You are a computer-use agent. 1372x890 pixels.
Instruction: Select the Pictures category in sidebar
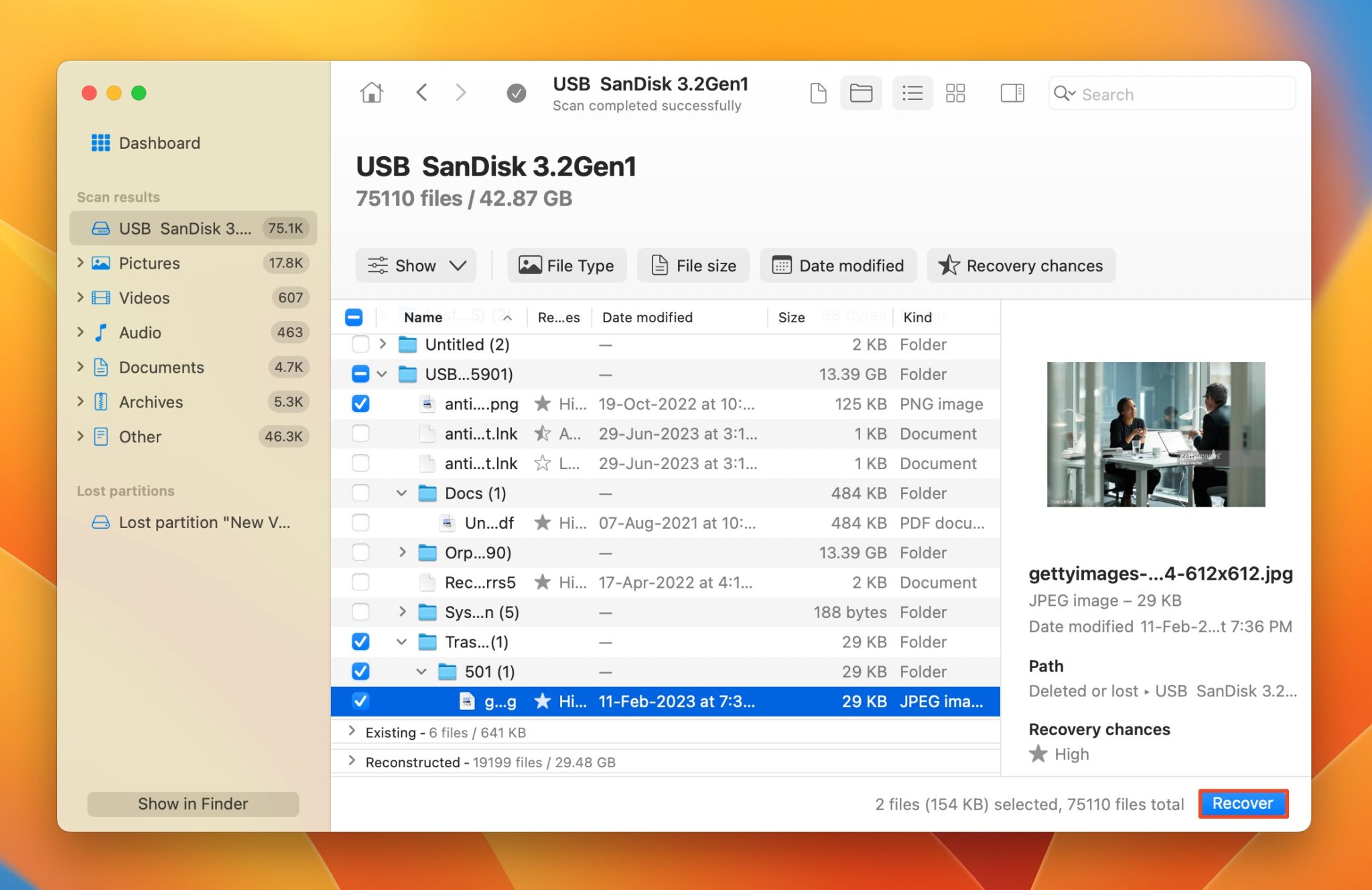point(149,263)
